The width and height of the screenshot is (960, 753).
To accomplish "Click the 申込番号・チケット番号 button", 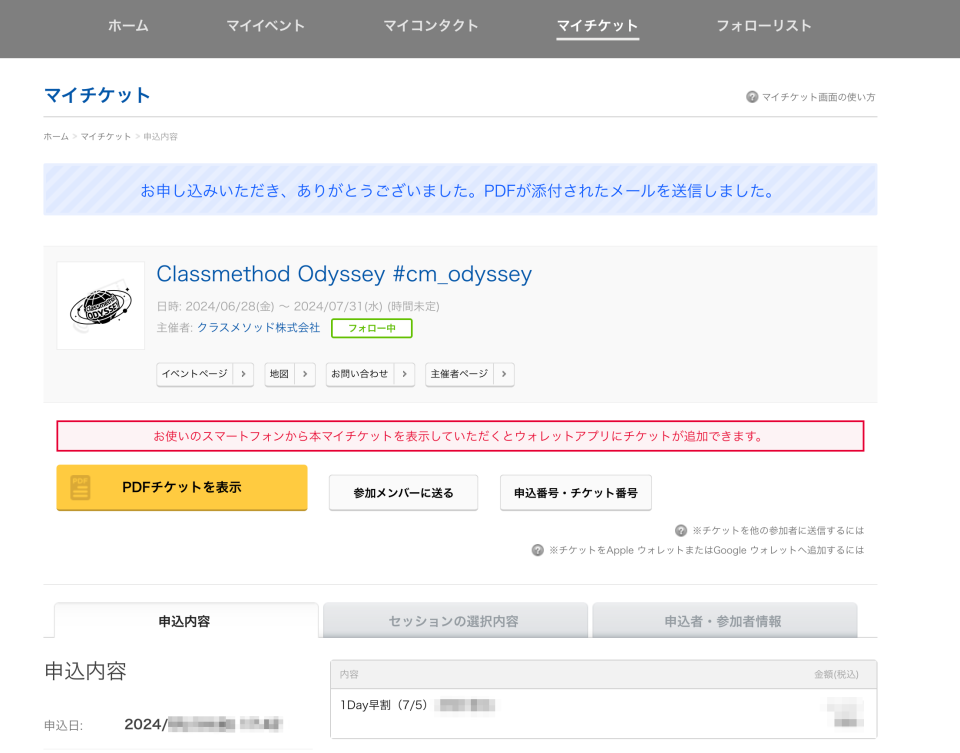I will 575,492.
